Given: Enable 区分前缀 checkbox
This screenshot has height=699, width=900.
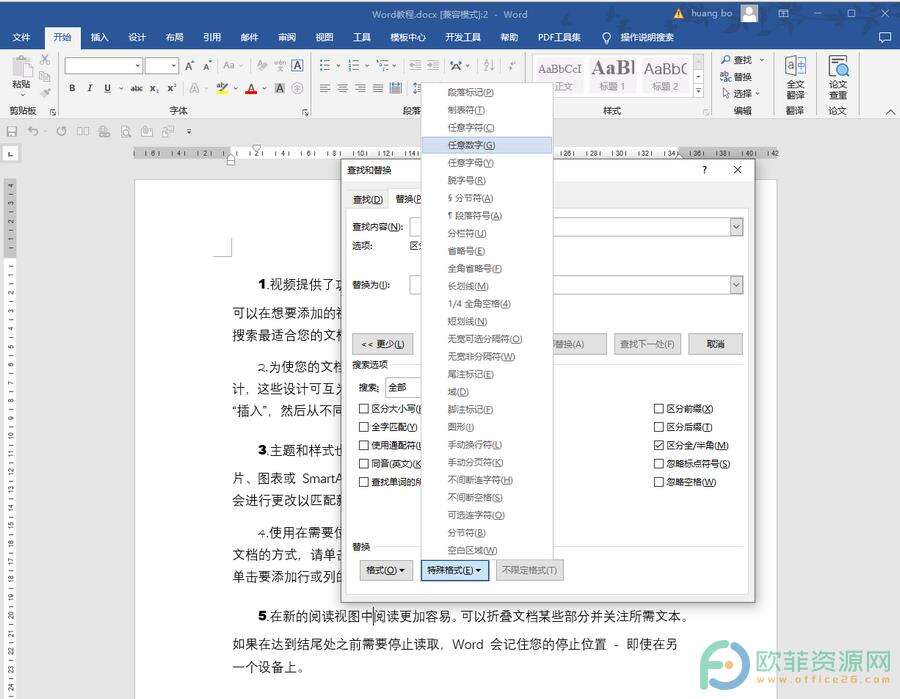Looking at the screenshot, I should click(x=659, y=409).
